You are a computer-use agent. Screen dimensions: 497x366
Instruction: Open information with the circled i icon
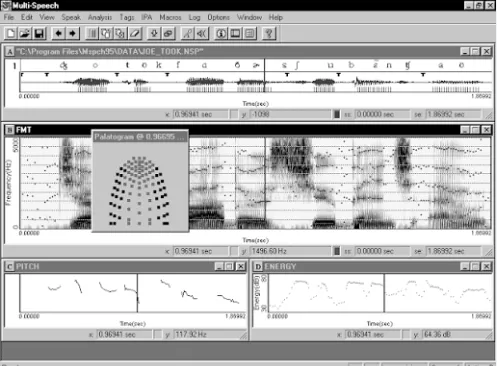(x=221, y=33)
